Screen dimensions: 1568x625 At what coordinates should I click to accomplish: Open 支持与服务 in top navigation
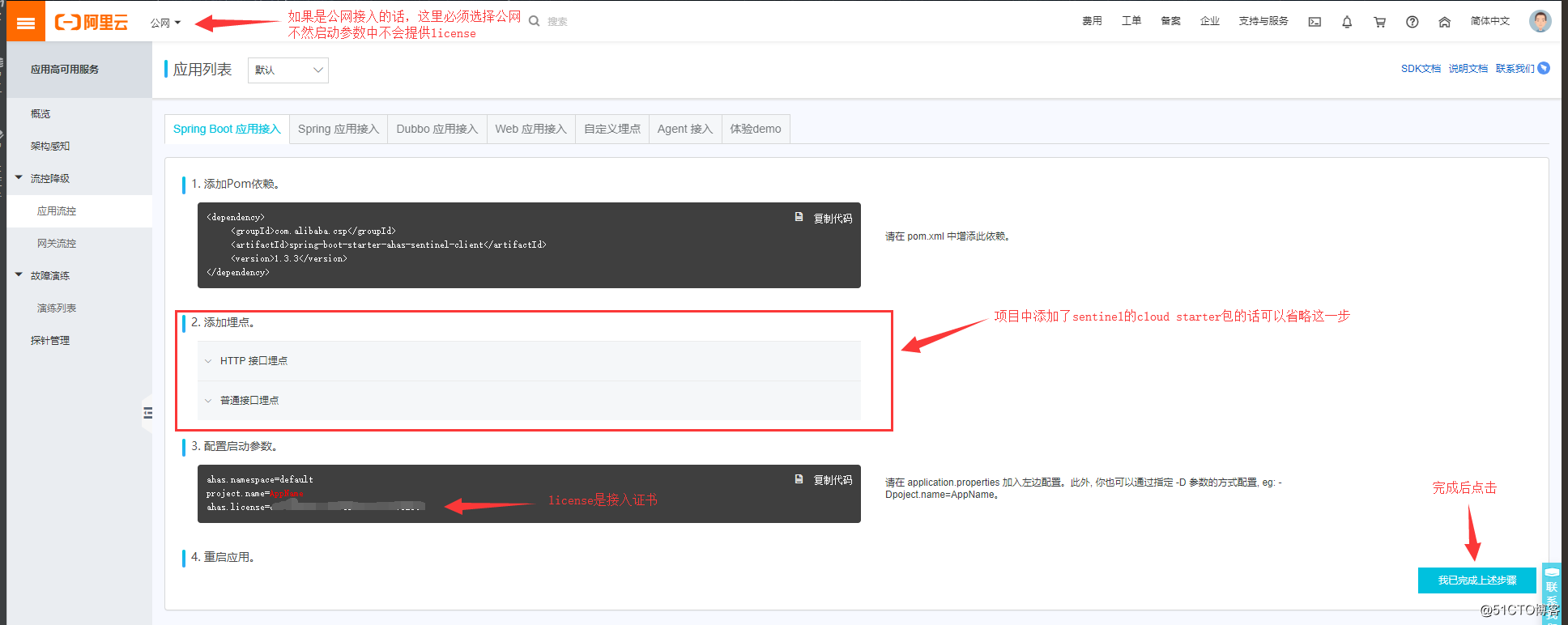(1263, 21)
